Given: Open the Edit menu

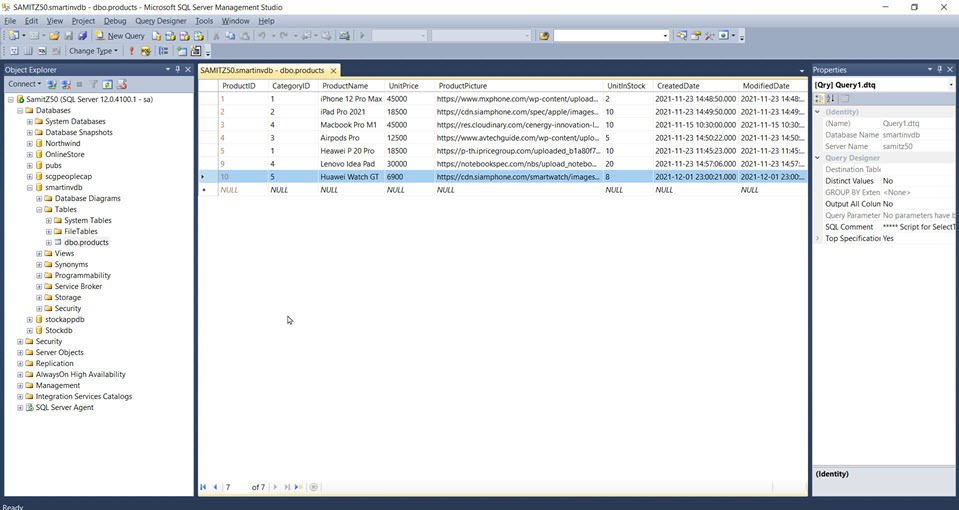Looking at the screenshot, I should coord(31,21).
